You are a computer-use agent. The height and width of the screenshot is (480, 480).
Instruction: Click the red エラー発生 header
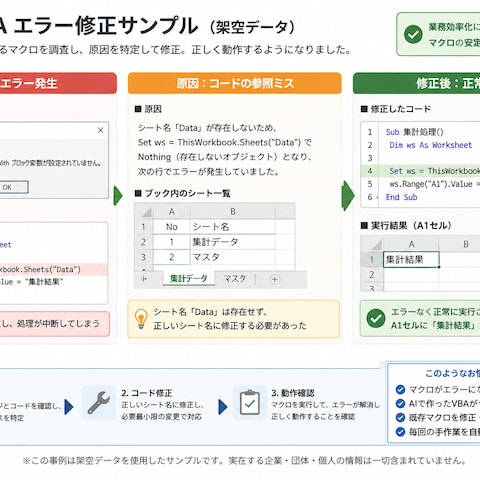(x=58, y=83)
